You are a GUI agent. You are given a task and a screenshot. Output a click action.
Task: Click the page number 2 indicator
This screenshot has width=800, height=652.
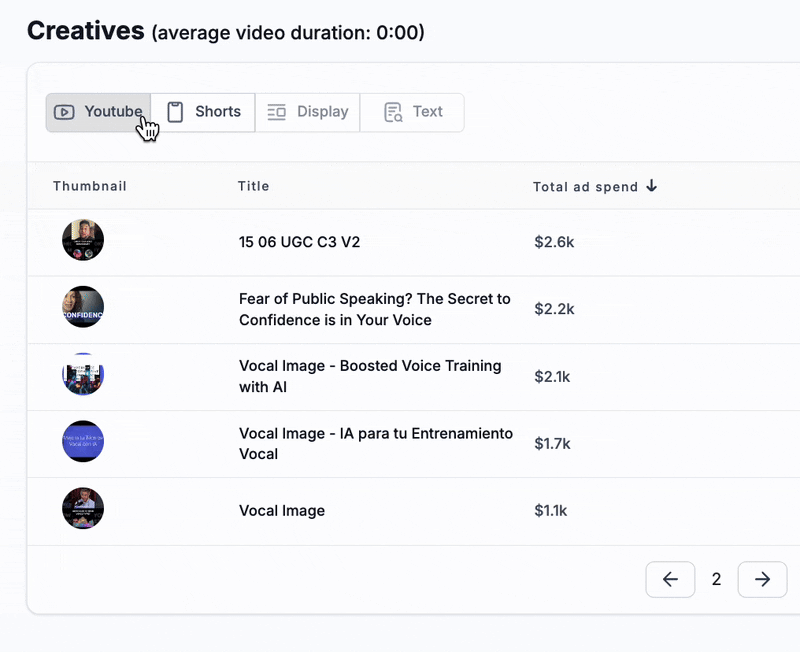[x=716, y=579]
